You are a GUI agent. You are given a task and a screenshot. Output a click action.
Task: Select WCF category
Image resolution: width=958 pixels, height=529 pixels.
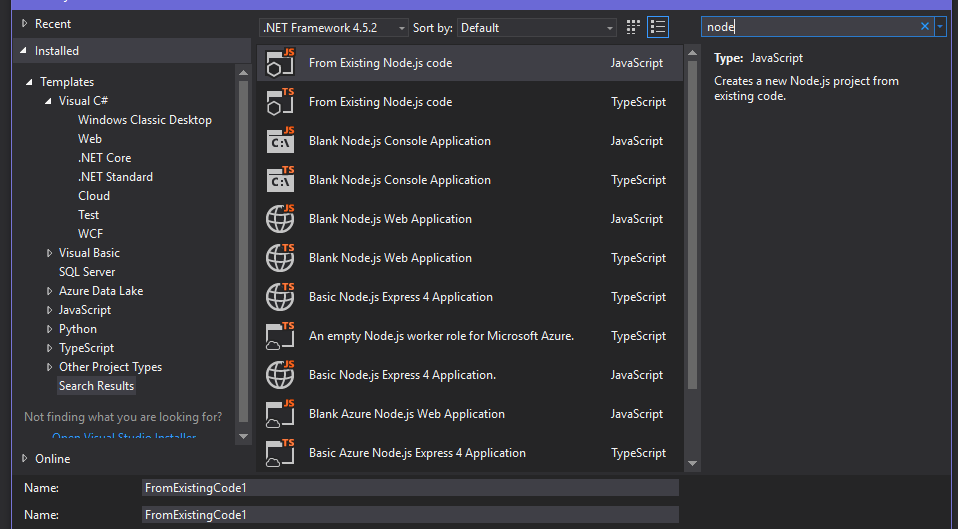(x=90, y=233)
